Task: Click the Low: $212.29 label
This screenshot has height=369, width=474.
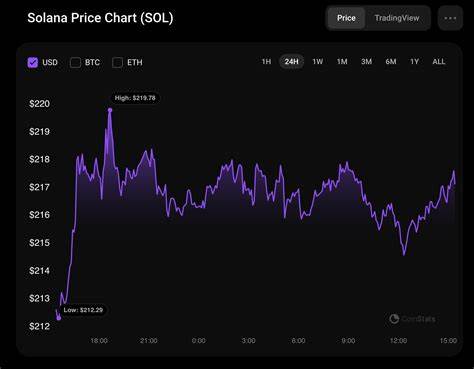Action: coord(83,310)
